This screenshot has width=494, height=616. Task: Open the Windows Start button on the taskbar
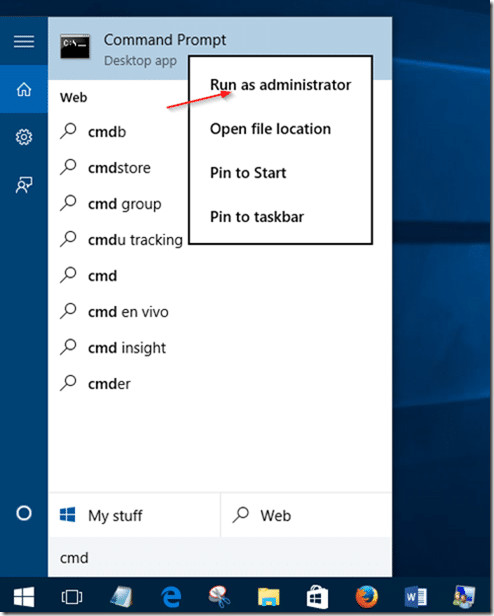pyautogui.click(x=24, y=597)
